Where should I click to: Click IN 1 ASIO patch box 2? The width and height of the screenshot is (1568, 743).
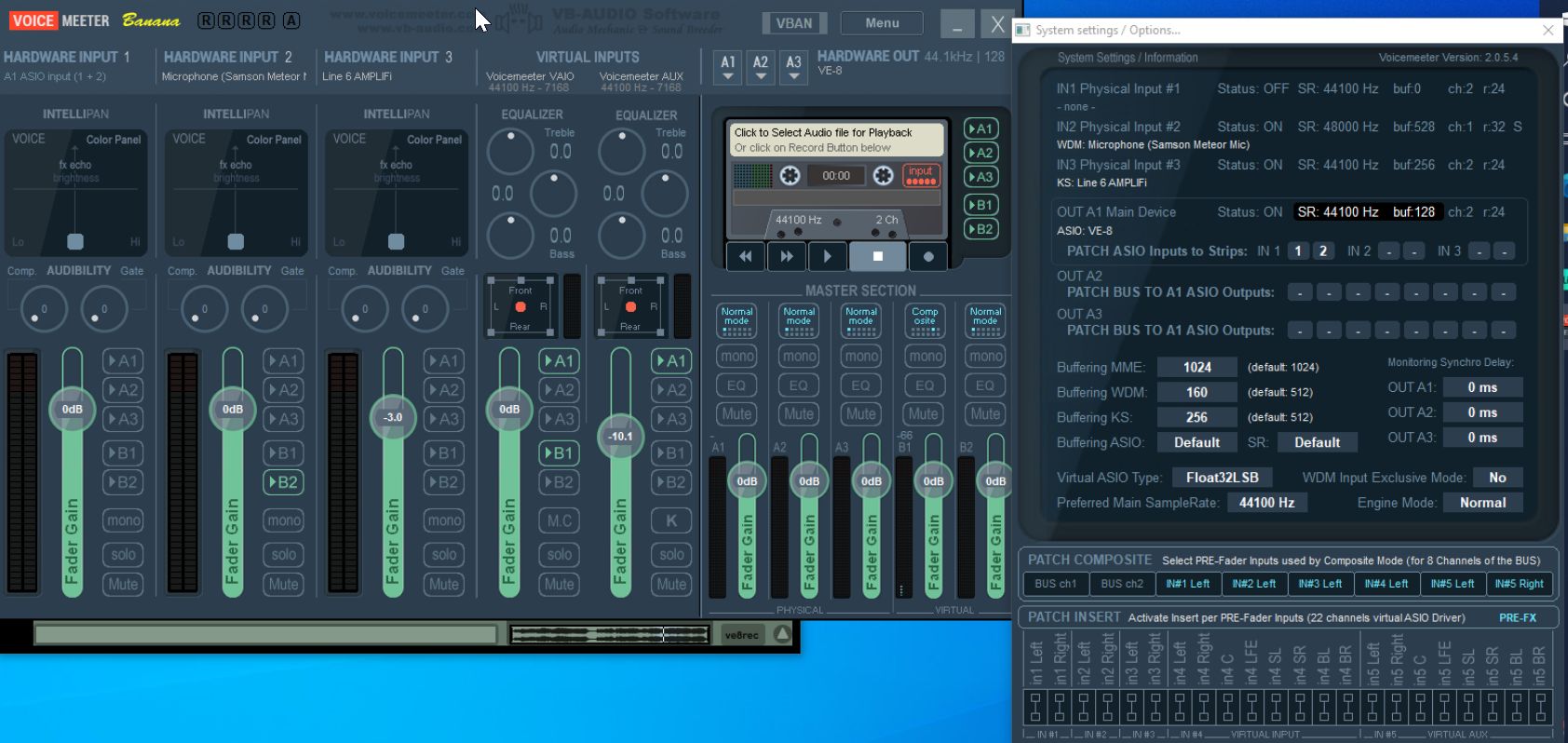1323,250
